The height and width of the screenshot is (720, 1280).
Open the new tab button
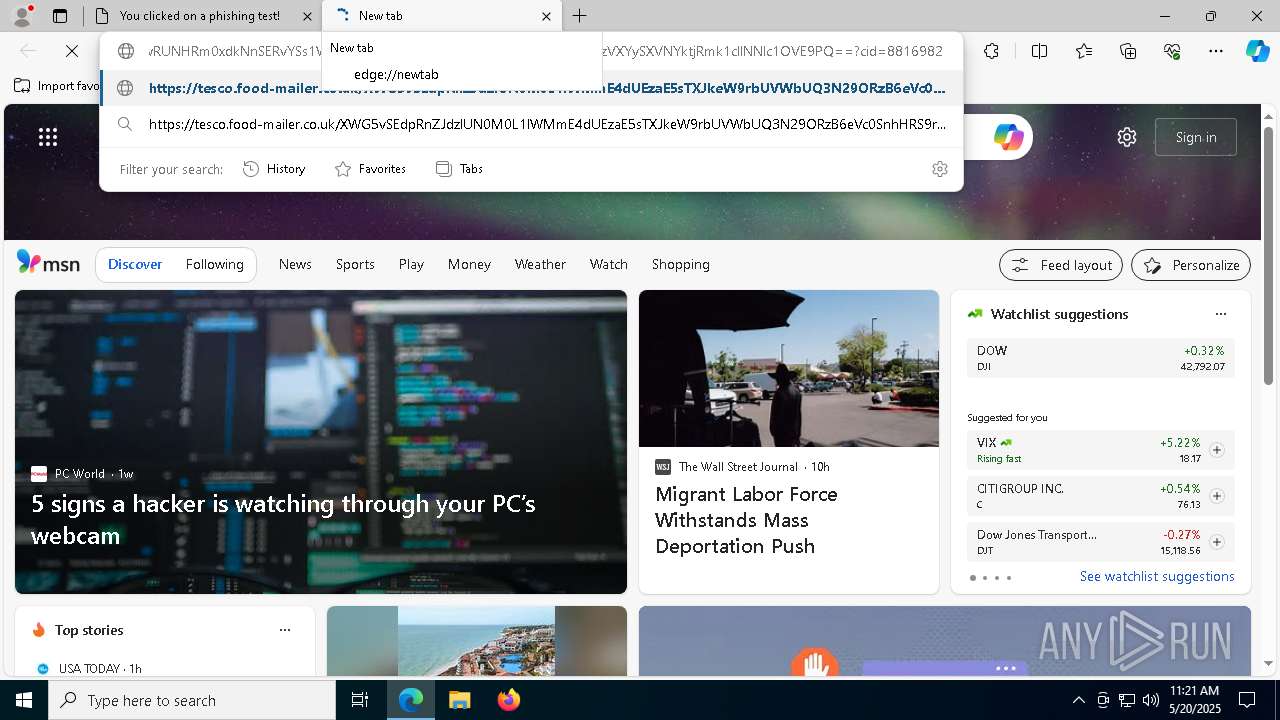point(579,16)
